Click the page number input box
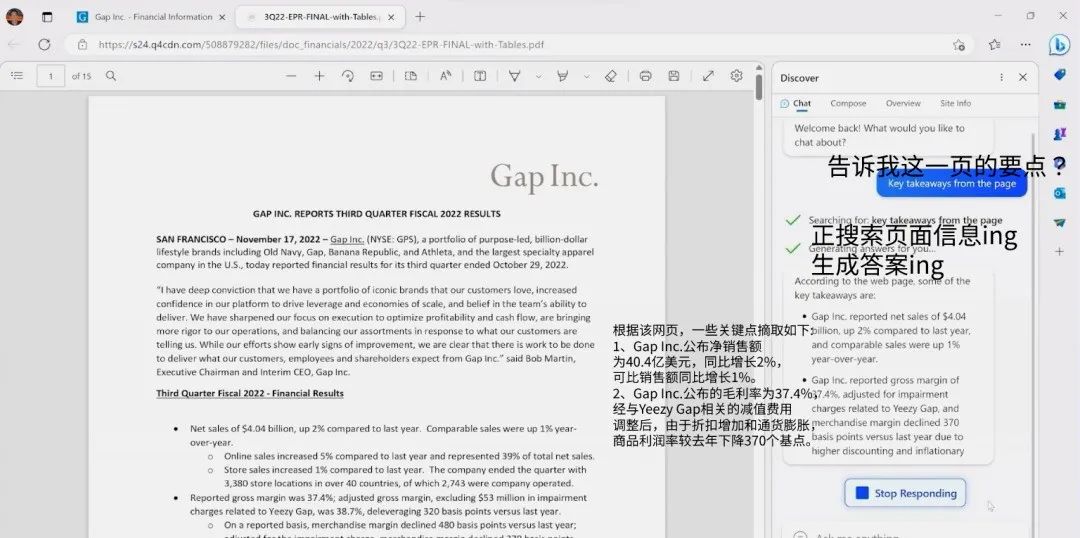 pos(51,76)
